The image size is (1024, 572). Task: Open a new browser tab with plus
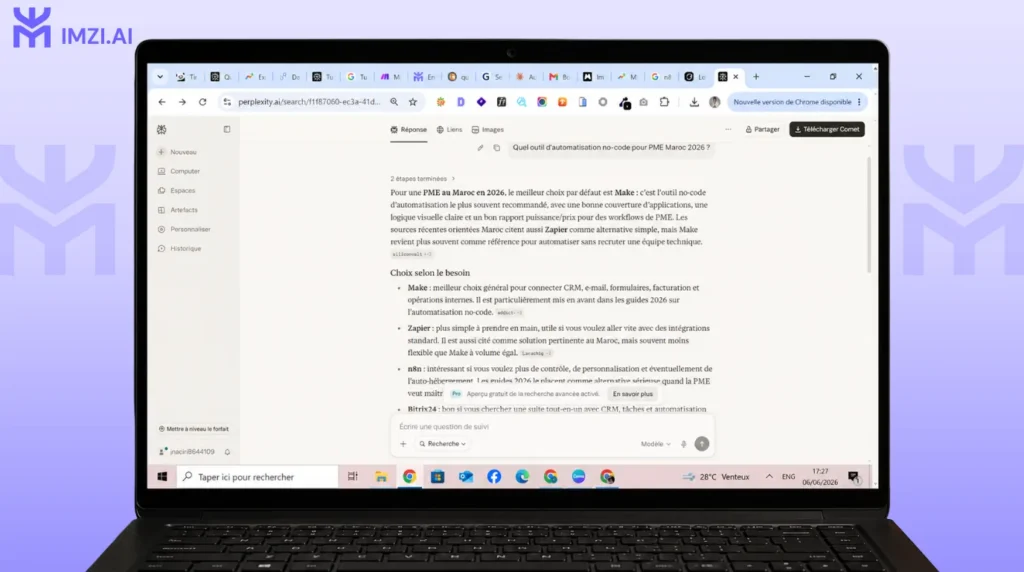756,77
